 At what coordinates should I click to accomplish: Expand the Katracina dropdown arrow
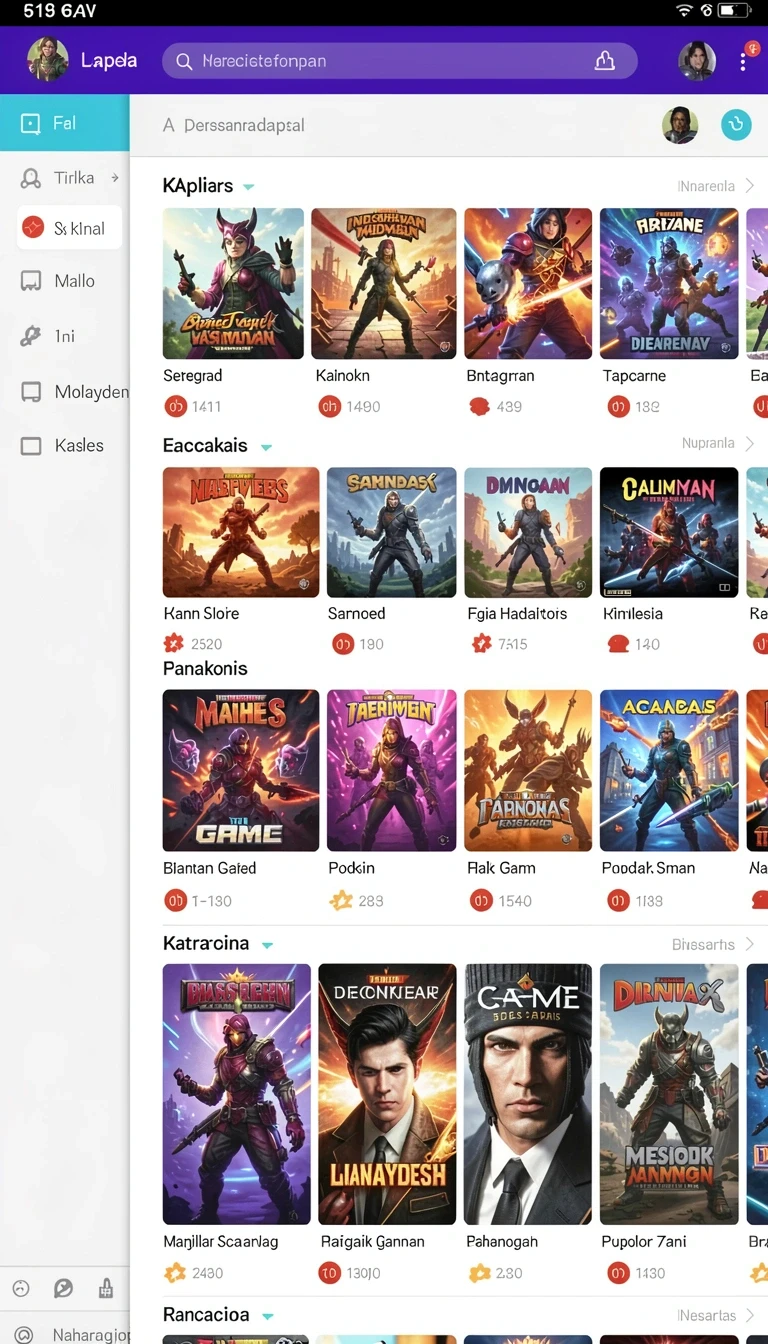pos(267,945)
